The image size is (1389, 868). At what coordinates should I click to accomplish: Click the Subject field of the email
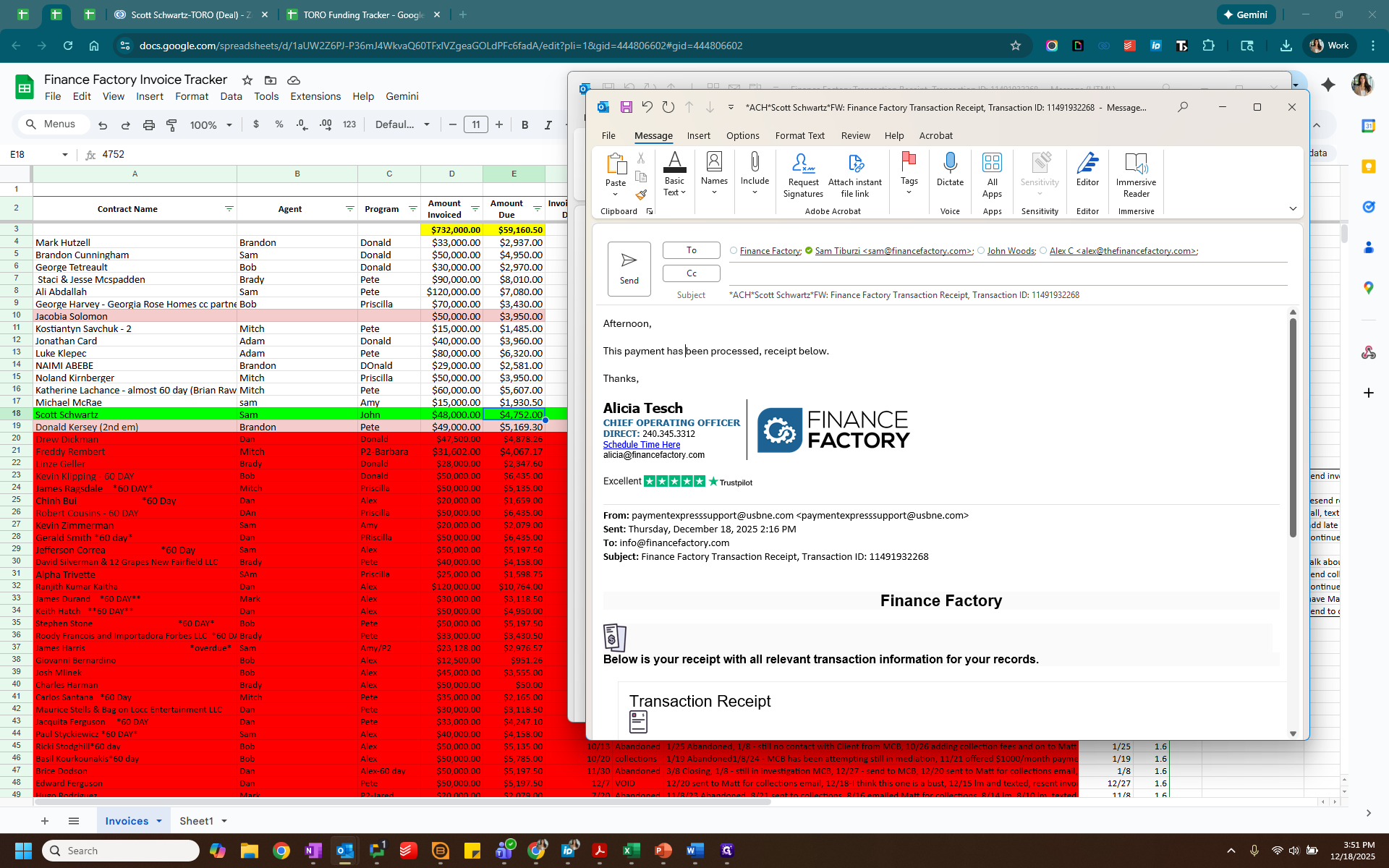(x=1006, y=295)
